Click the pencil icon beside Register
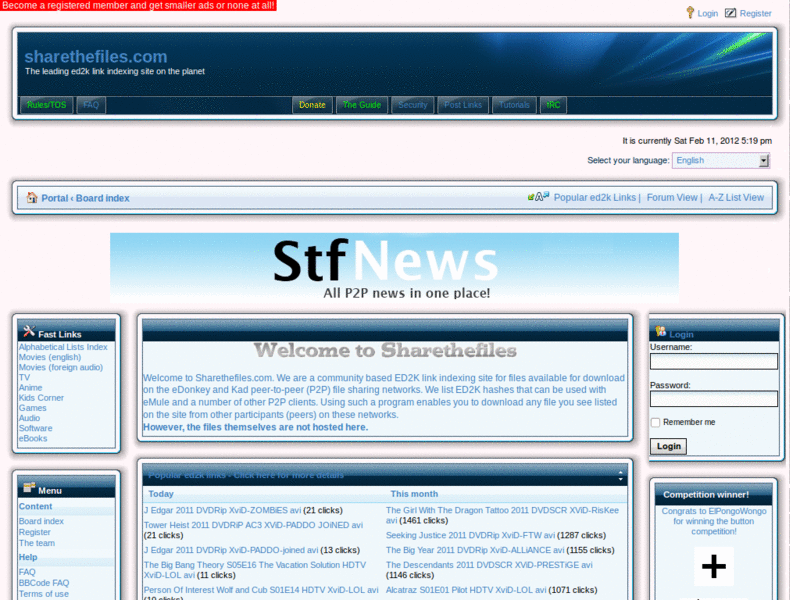Image resolution: width=800 pixels, height=600 pixels. [x=731, y=13]
